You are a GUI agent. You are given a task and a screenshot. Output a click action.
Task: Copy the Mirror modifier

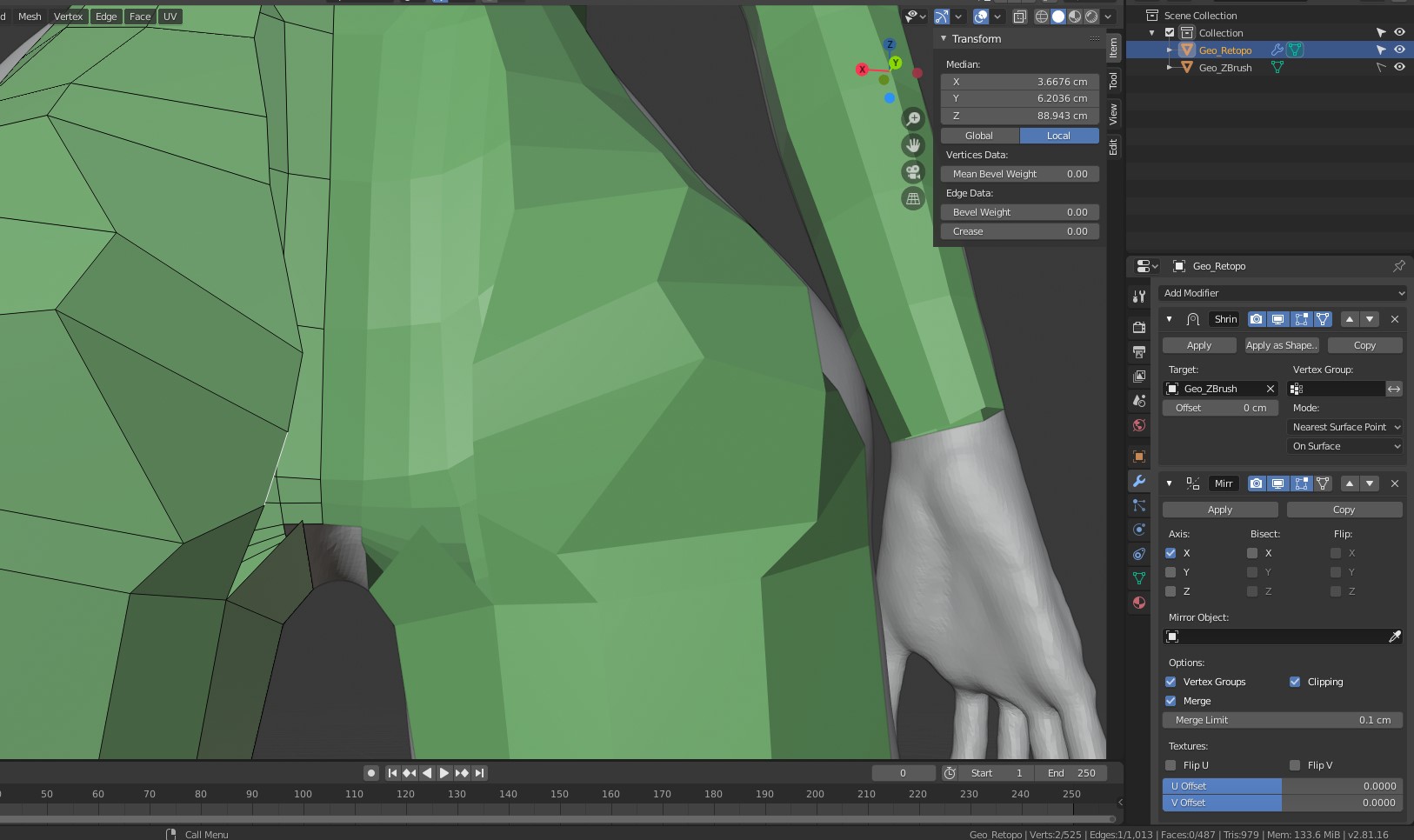[x=1344, y=510]
